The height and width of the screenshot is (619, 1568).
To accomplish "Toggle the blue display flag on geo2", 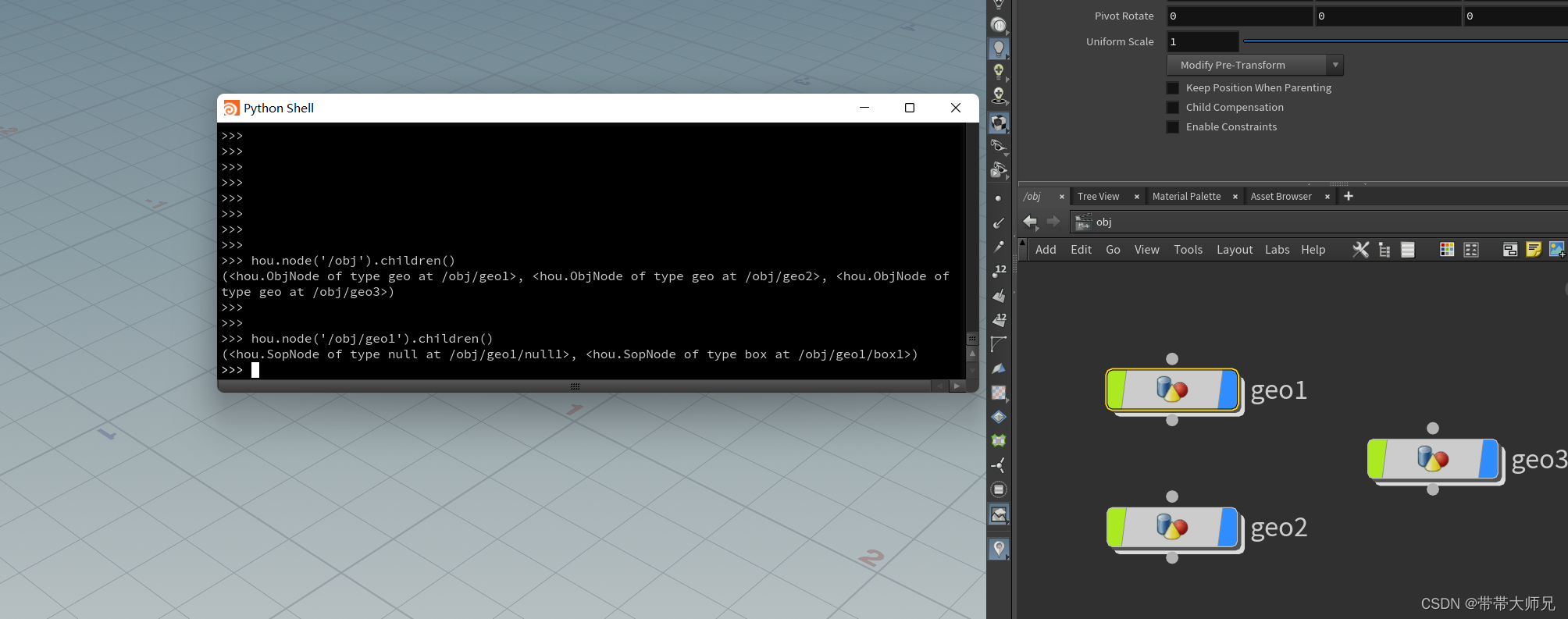I will (1228, 527).
